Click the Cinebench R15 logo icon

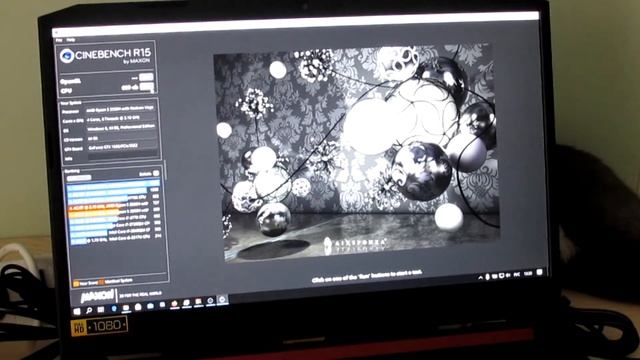tap(67, 56)
